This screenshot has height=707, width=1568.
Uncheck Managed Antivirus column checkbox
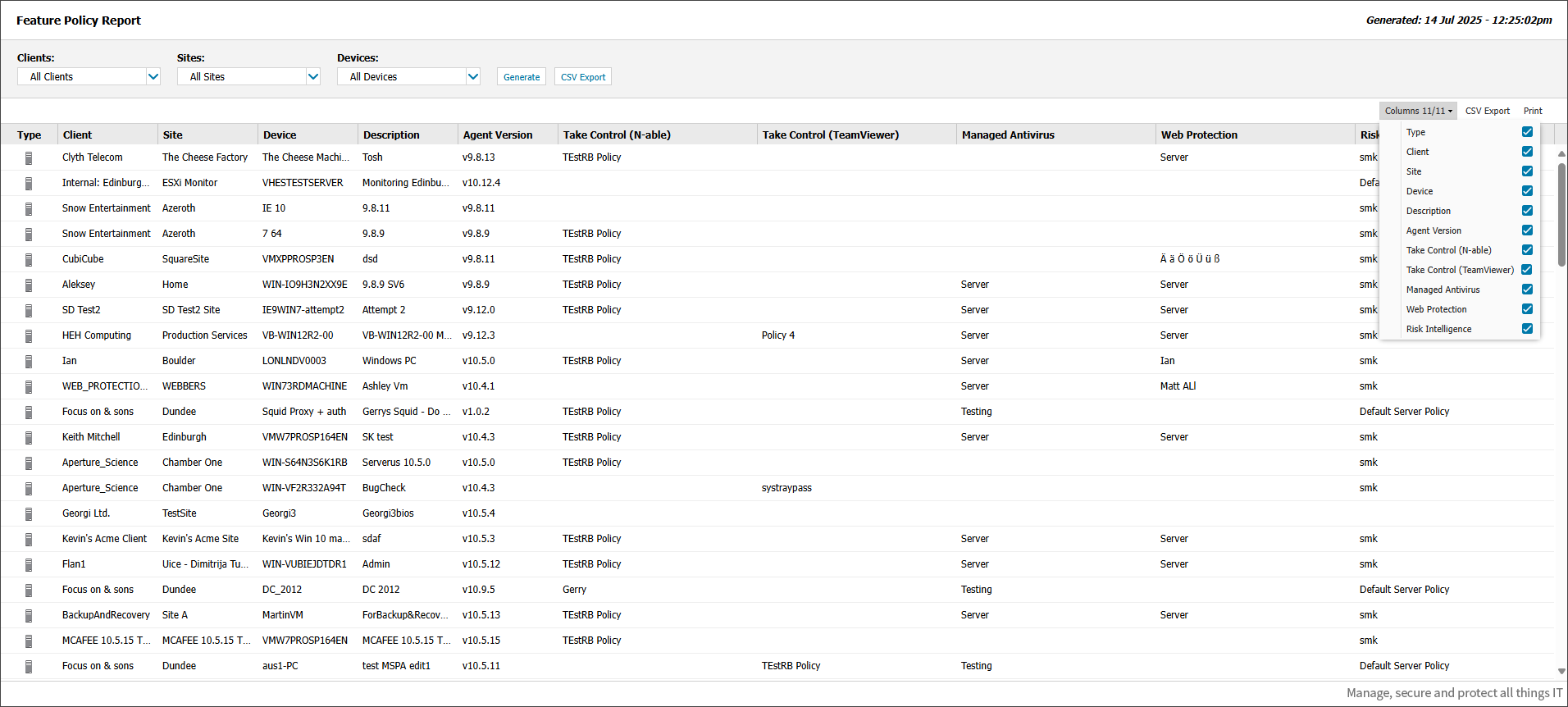[x=1527, y=290]
